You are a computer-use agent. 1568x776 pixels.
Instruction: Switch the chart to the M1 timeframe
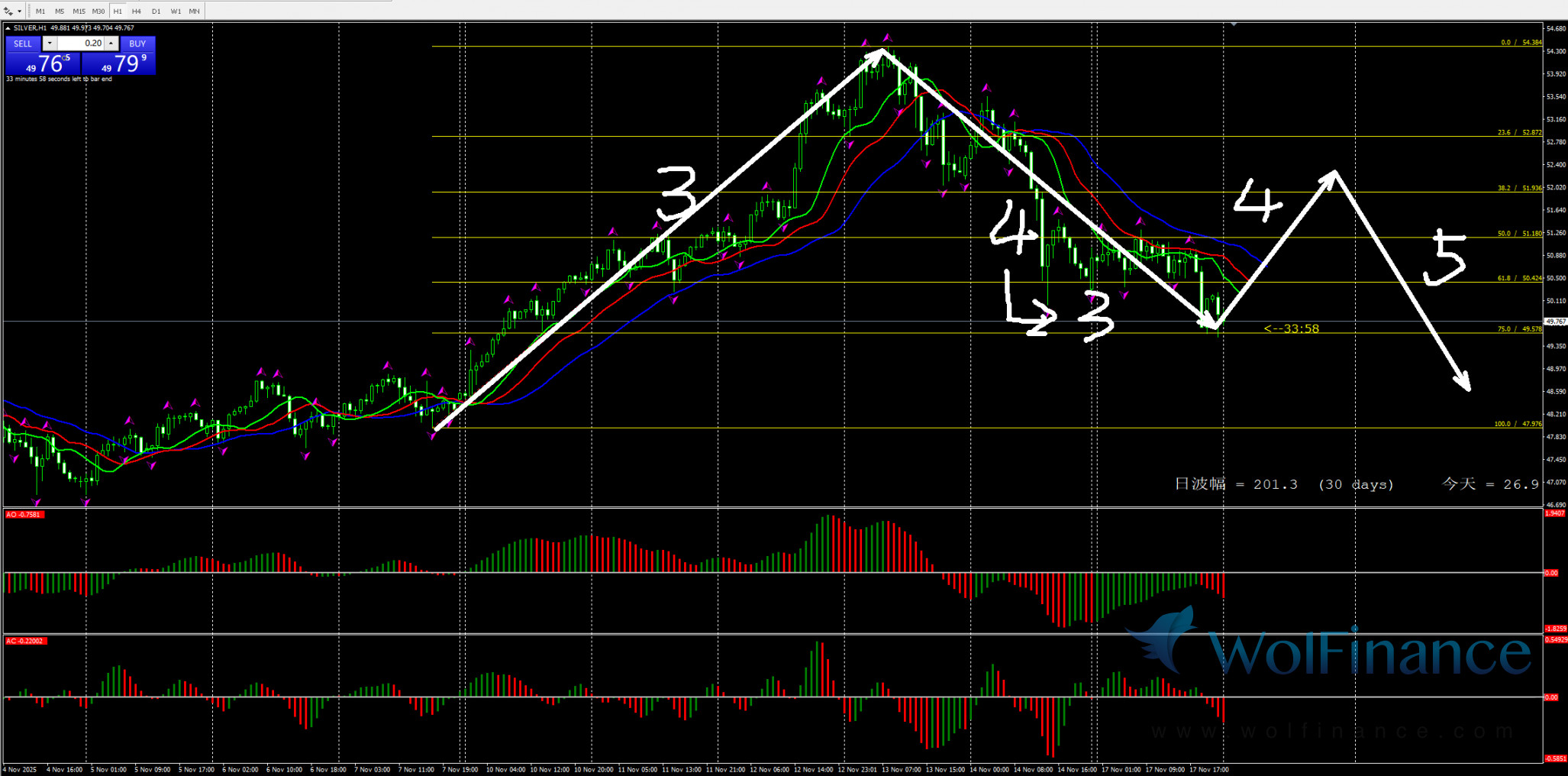[40, 11]
